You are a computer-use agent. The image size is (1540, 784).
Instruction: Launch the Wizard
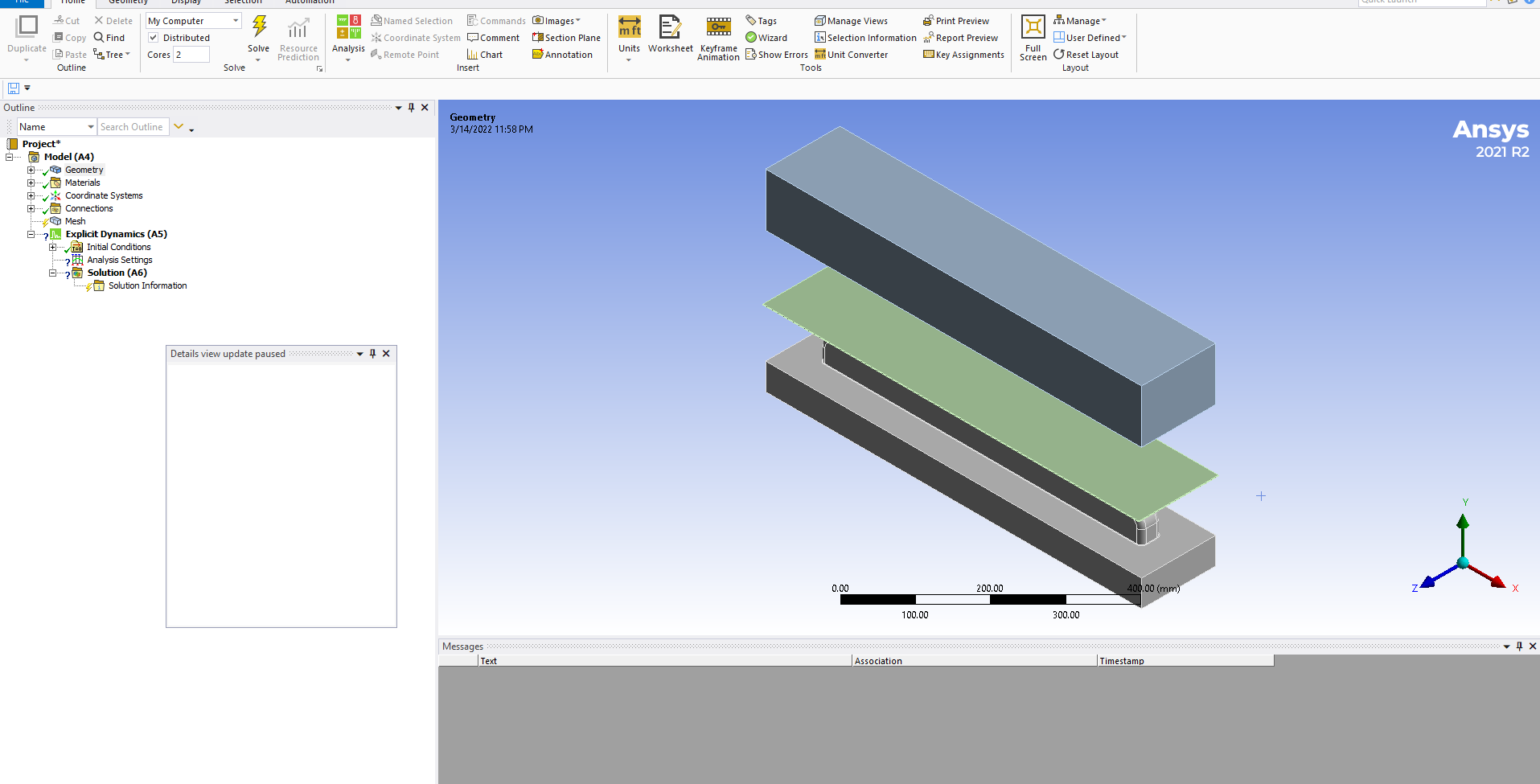[766, 38]
